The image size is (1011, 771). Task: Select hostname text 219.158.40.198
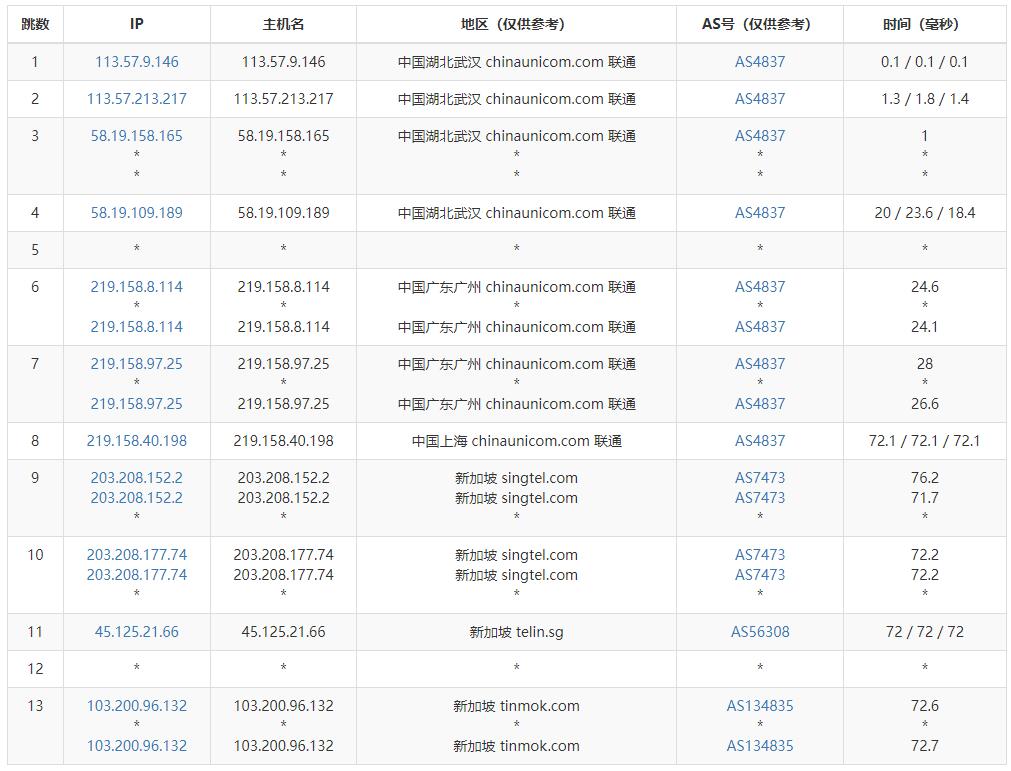point(283,441)
